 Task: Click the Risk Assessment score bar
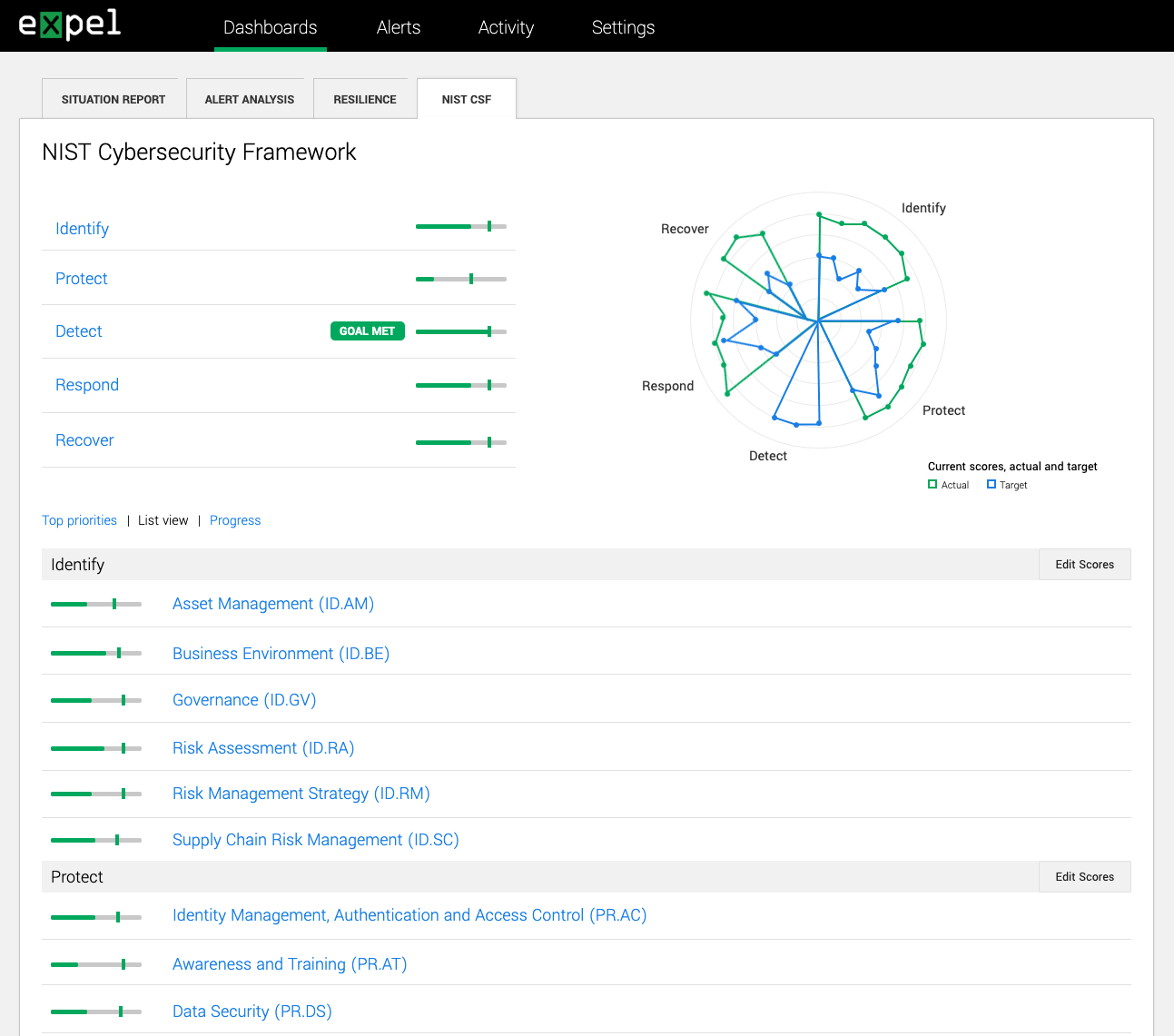tap(96, 748)
